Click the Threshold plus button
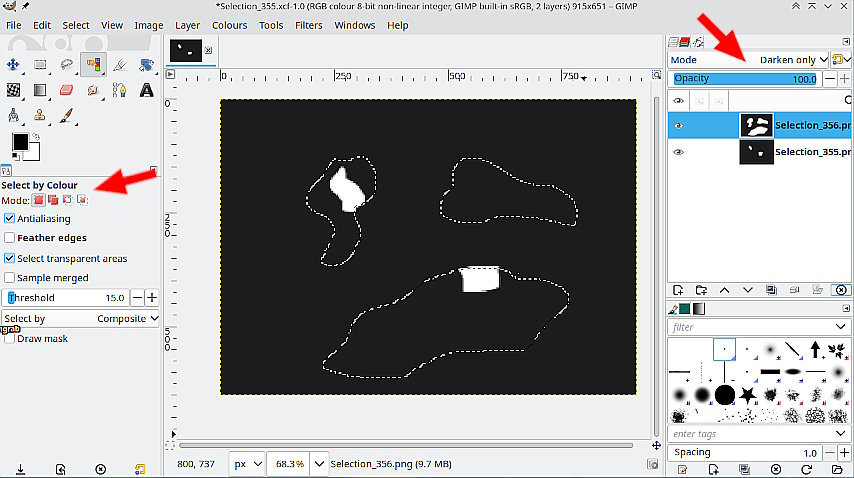854x478 pixels. tap(152, 298)
